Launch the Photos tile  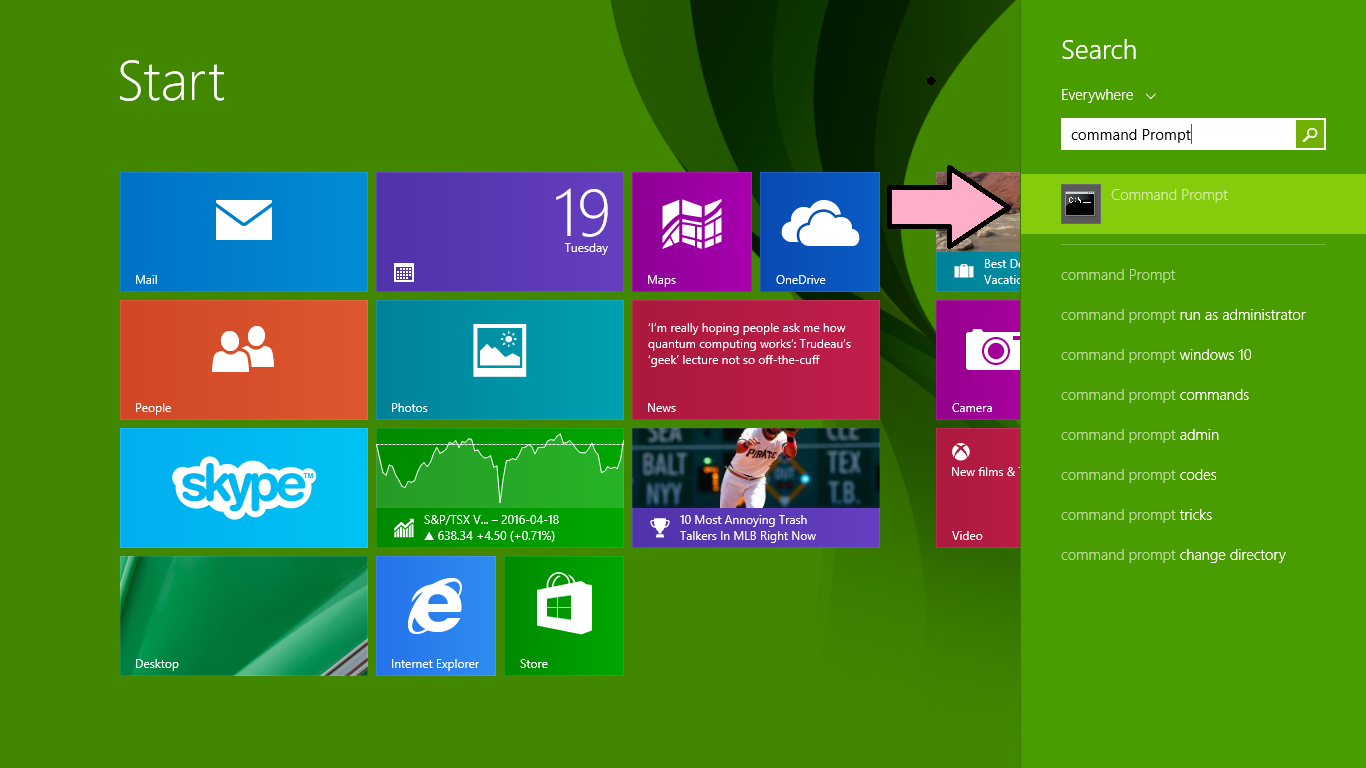pos(500,360)
